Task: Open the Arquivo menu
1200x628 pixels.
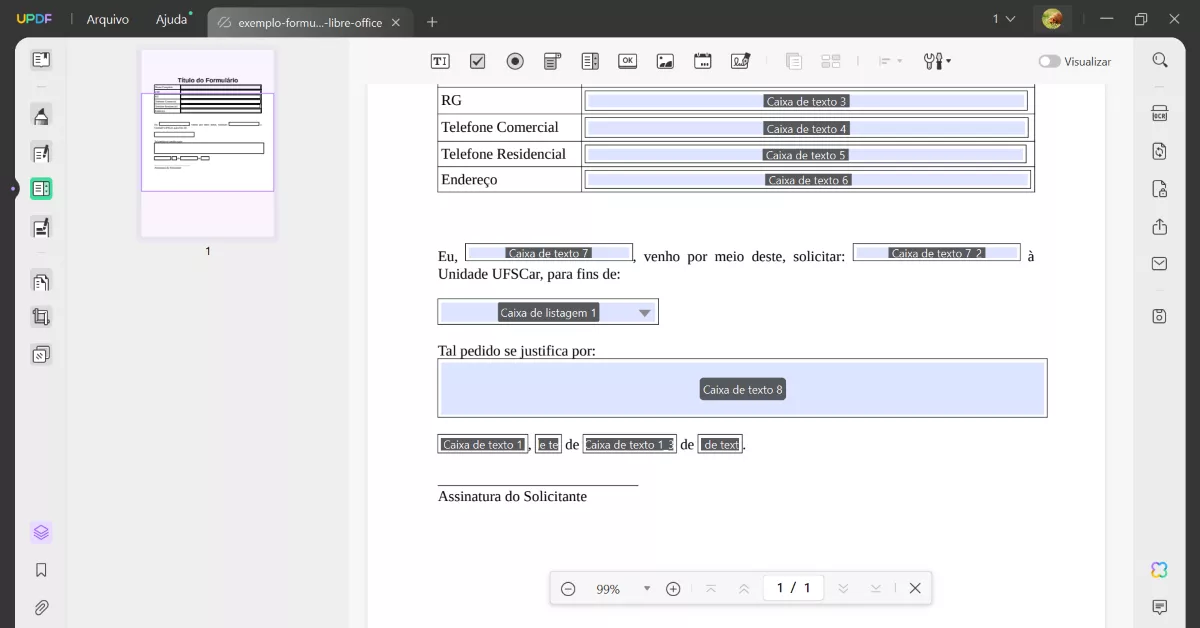Action: (107, 19)
